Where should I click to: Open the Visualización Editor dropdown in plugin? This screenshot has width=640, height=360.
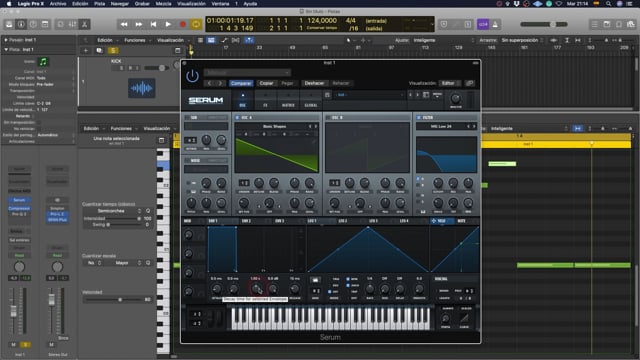450,83
